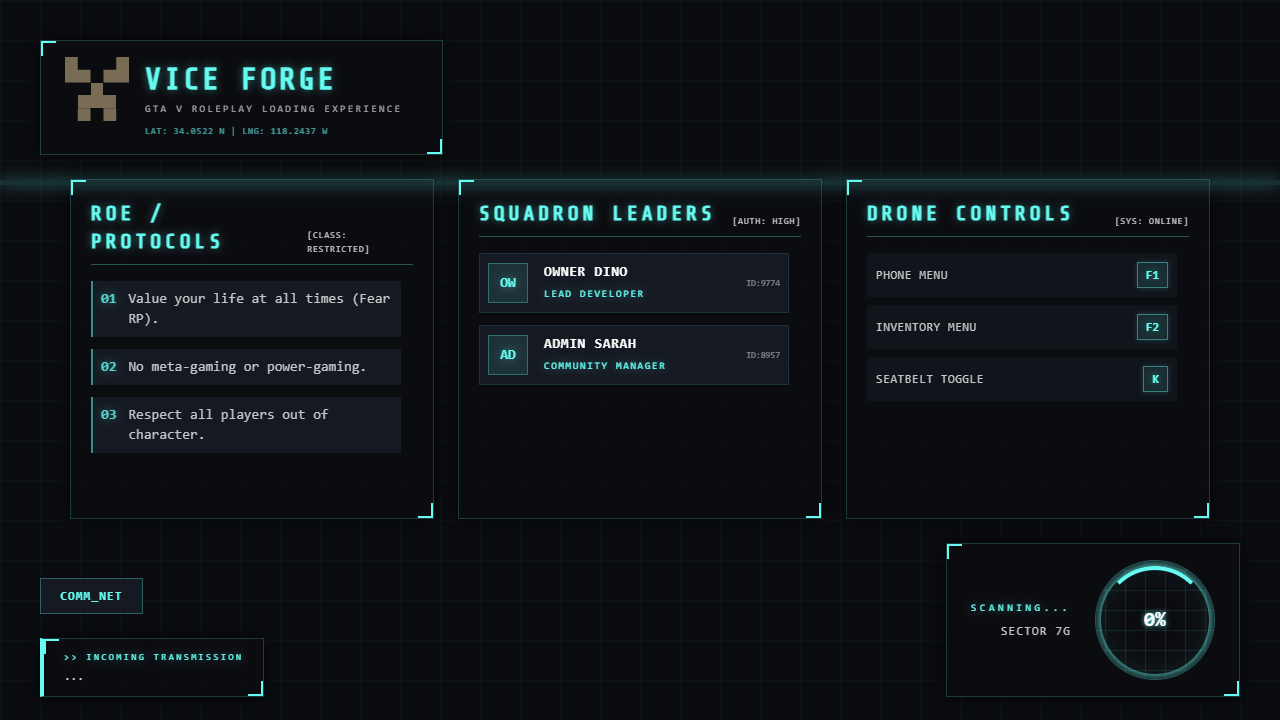This screenshot has width=1280, height=720.
Task: Click the LAT/LNG coordinates readout
Action: coord(236,131)
